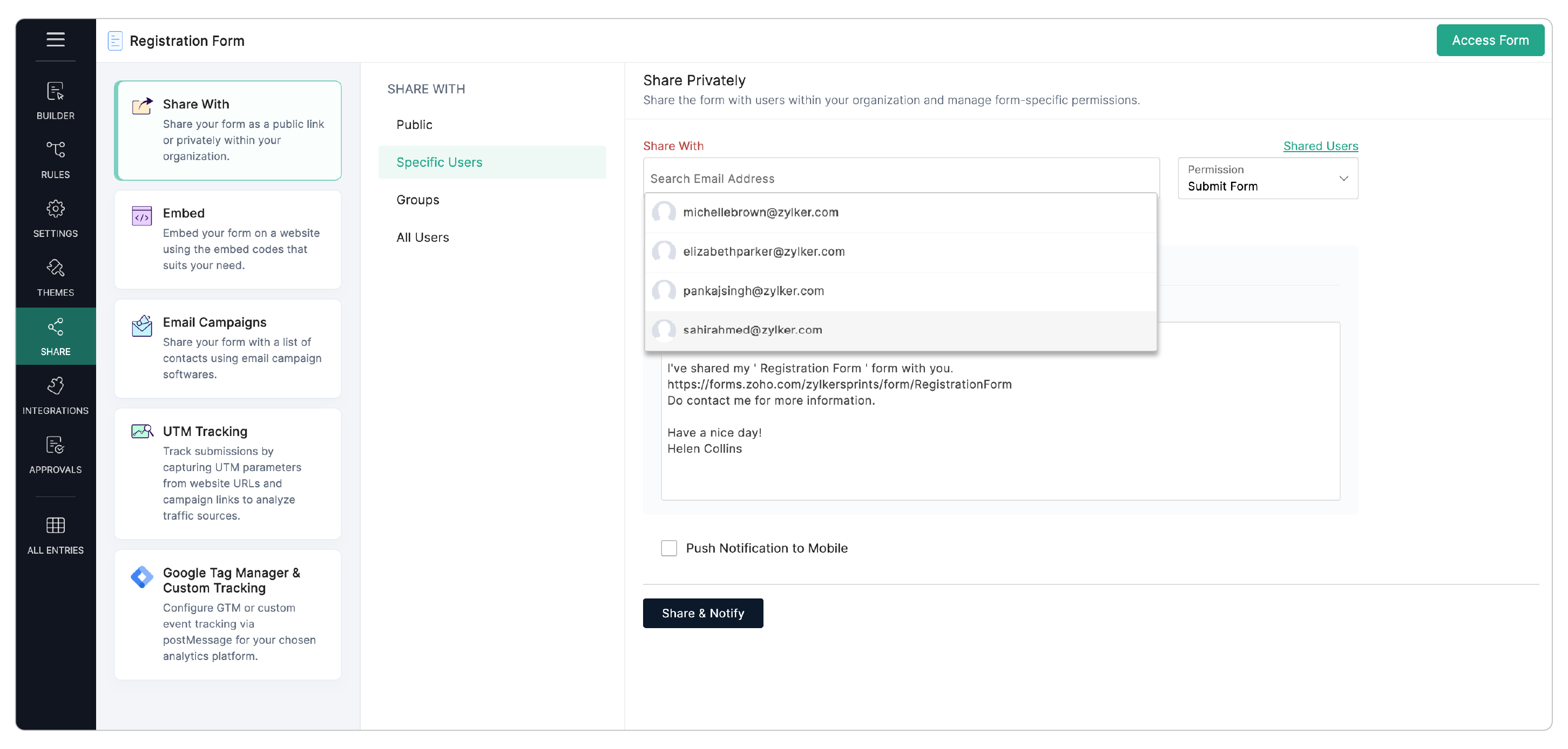This screenshot has width=1568, height=749.
Task: Click the hamburger menu icon
Action: (56, 39)
